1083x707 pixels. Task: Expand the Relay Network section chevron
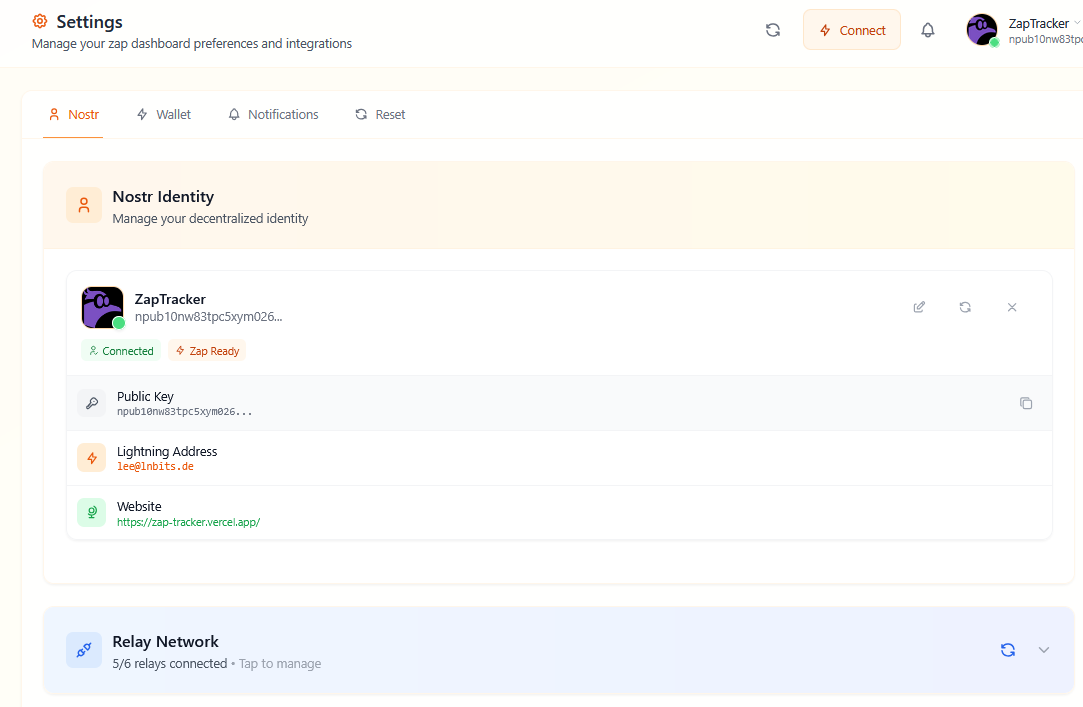coord(1044,650)
